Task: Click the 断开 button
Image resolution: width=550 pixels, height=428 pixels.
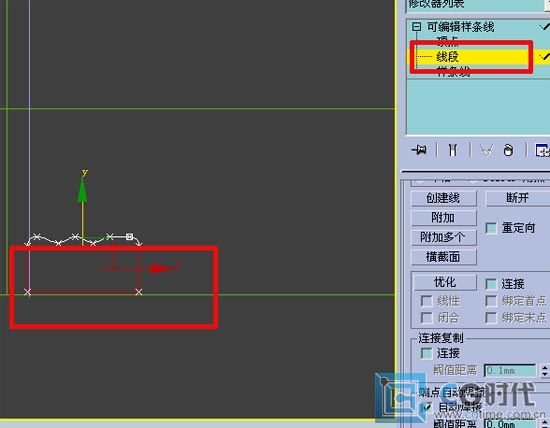Action: pyautogui.click(x=517, y=198)
